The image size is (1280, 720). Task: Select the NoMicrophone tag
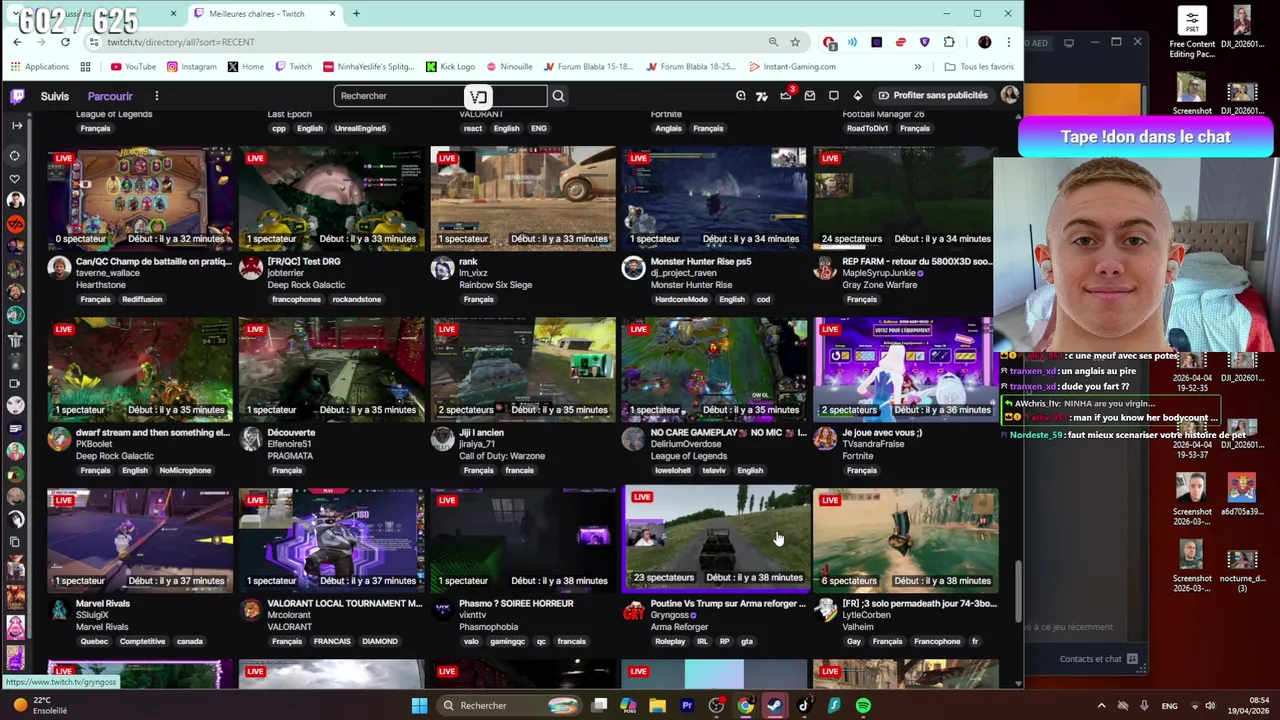pyautogui.click(x=185, y=470)
